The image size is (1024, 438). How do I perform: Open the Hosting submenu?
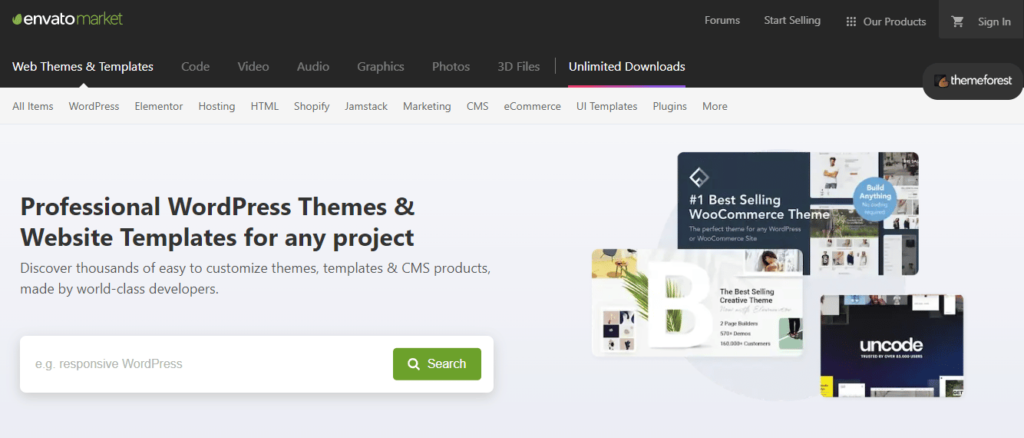217,106
